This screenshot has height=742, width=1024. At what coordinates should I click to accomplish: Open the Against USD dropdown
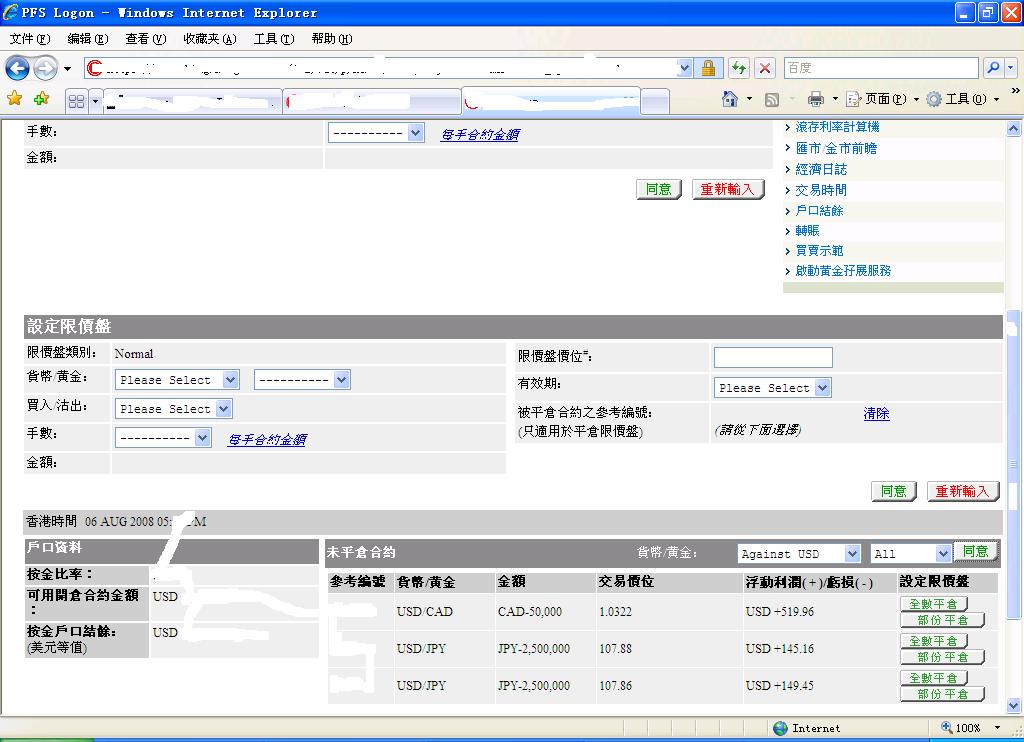pos(799,553)
